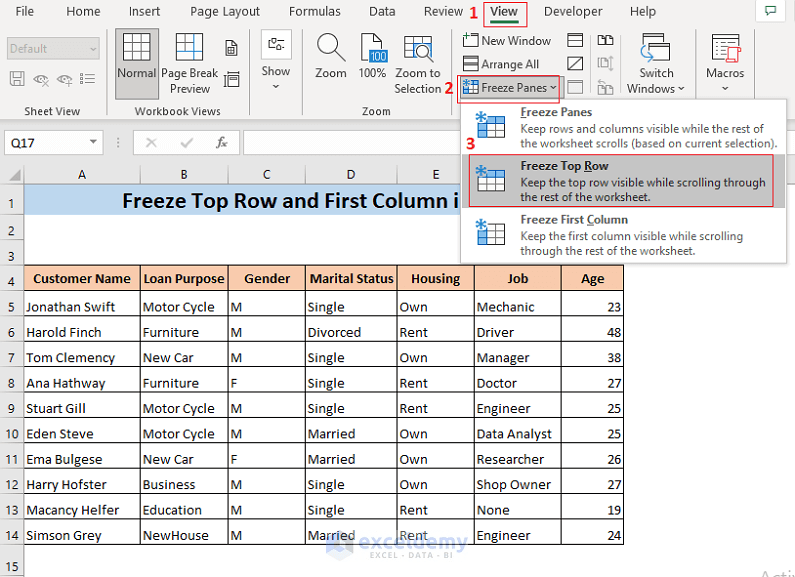Click Reset Window Position icon
Screen dimensions: 795x577
pyautogui.click(x=605, y=87)
